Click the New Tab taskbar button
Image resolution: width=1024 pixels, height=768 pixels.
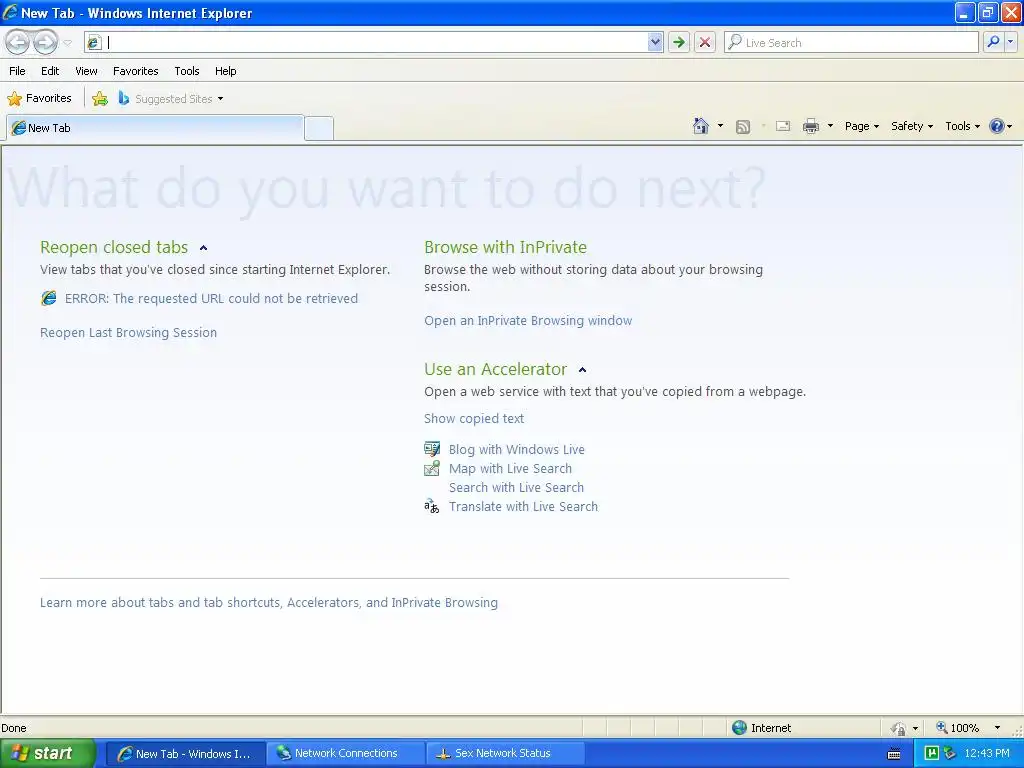tap(185, 753)
